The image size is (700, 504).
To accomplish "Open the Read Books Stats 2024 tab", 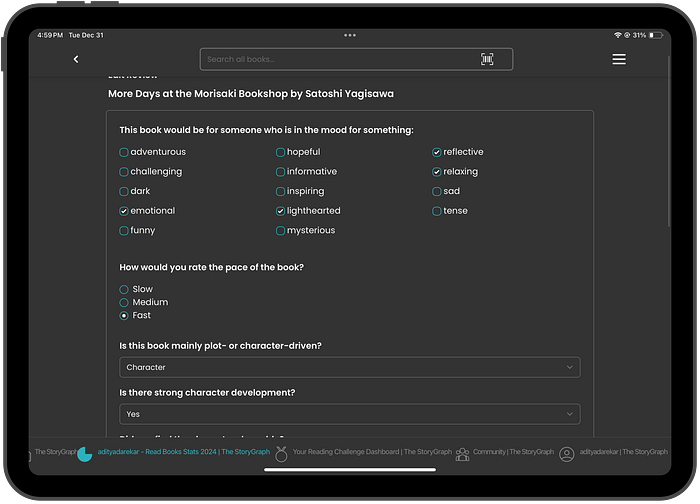I will 183,452.
